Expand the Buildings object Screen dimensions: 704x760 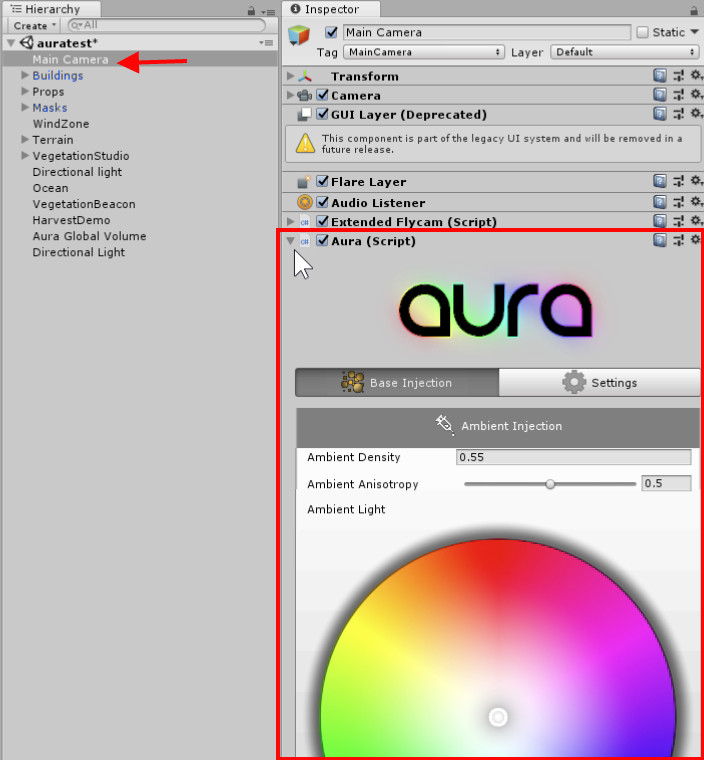point(25,75)
